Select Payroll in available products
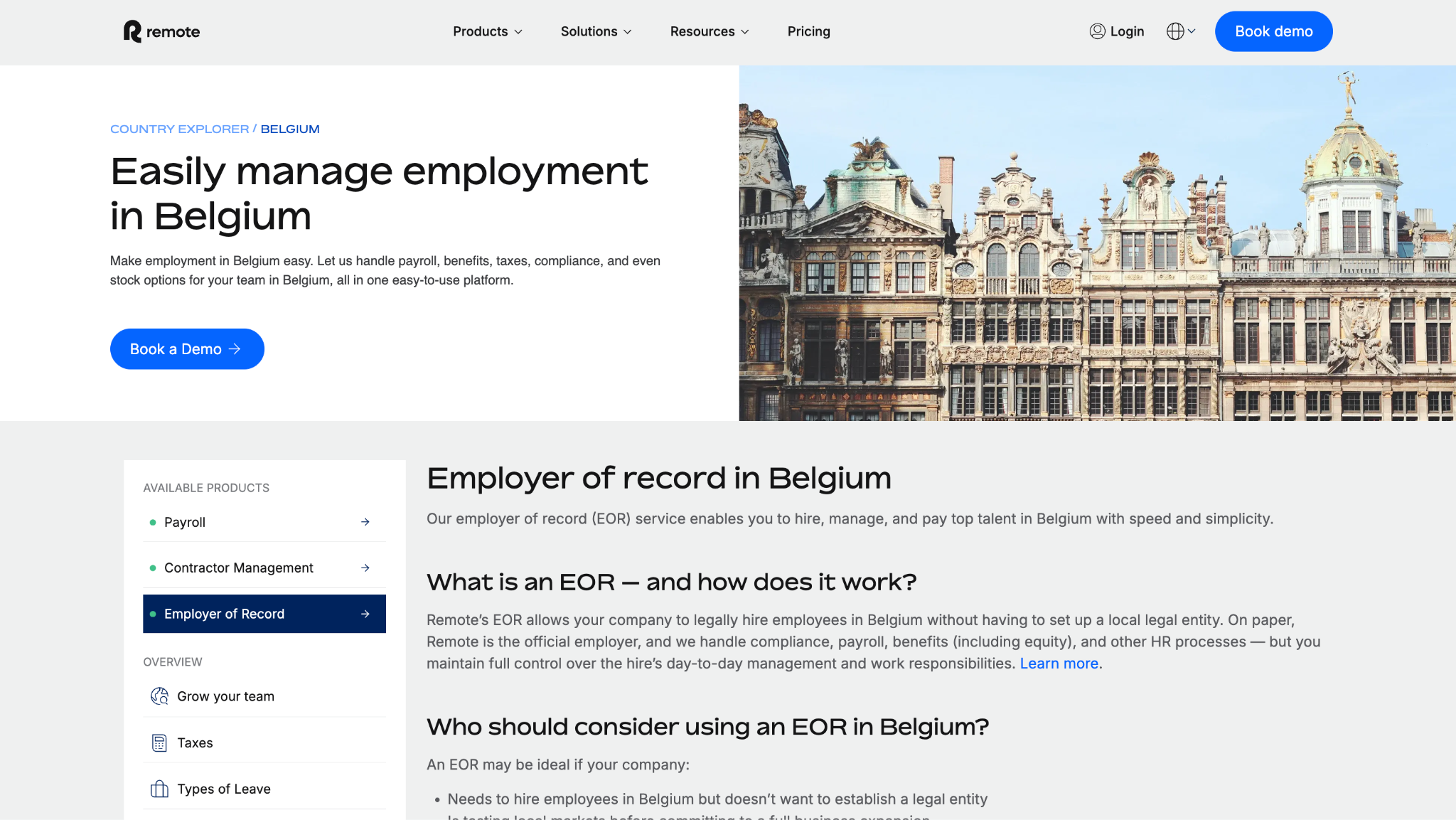The width and height of the screenshot is (1456, 820). 264,522
